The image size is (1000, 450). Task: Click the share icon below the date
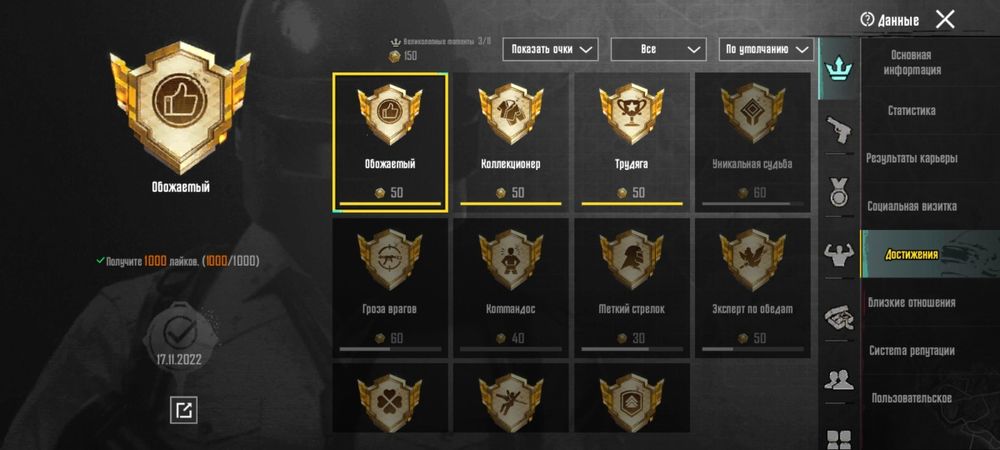tap(184, 410)
